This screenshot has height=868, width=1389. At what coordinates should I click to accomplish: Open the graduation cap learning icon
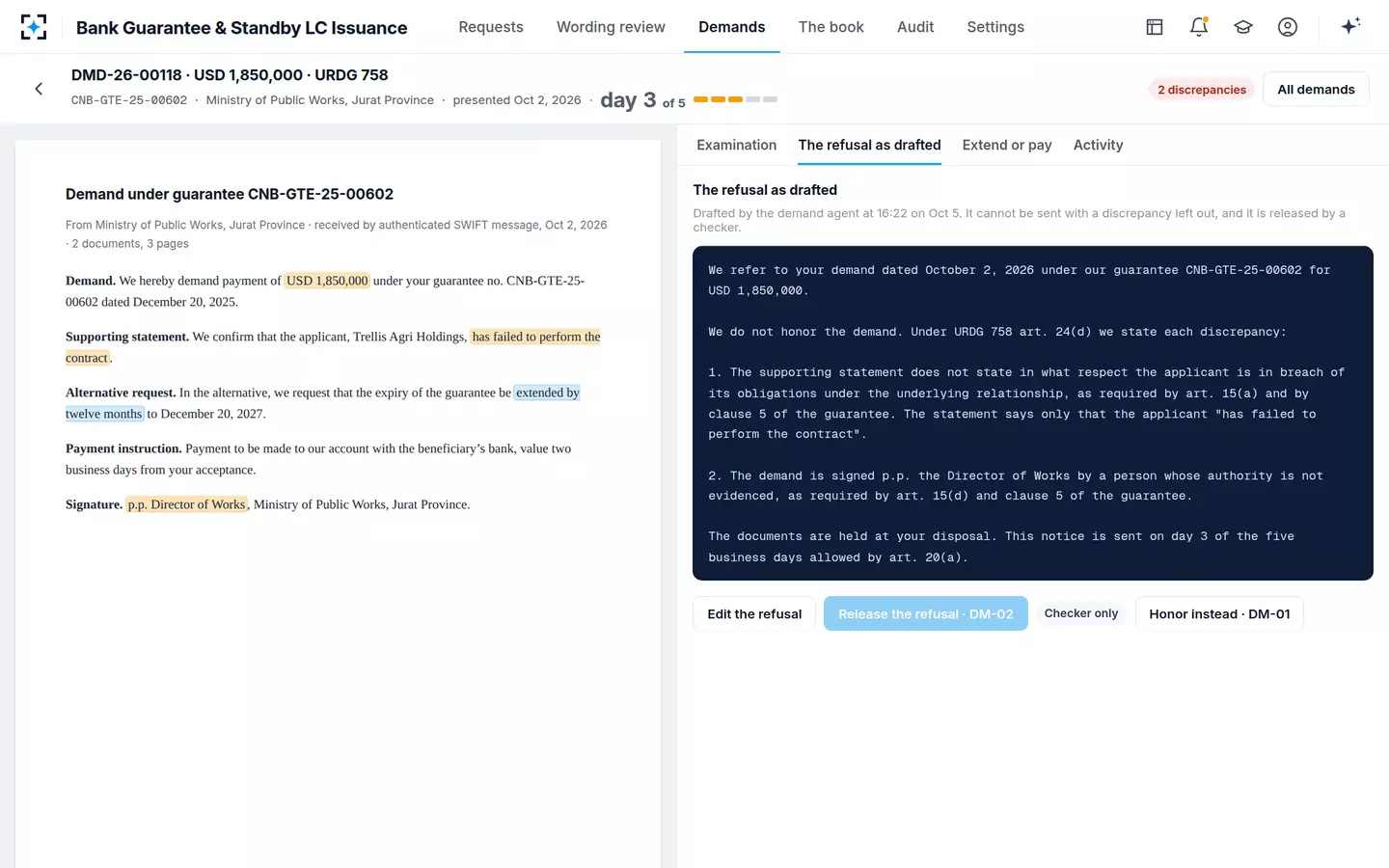(1243, 27)
